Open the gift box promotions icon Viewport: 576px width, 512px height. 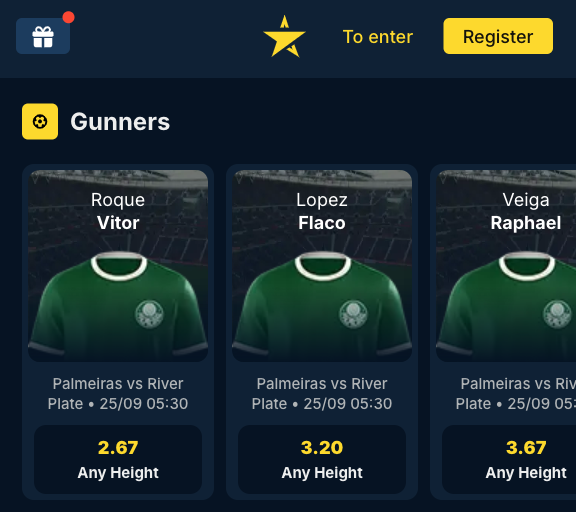coord(43,36)
